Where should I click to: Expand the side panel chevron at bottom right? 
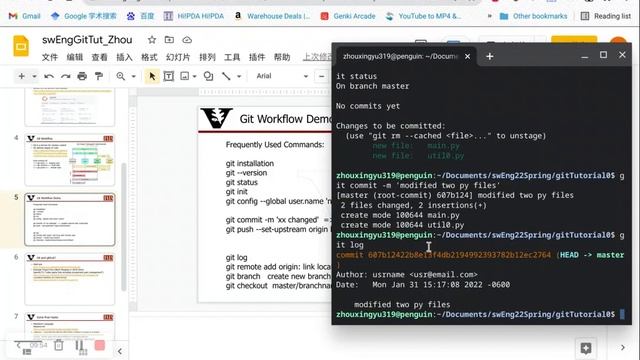pyautogui.click(x=622, y=348)
